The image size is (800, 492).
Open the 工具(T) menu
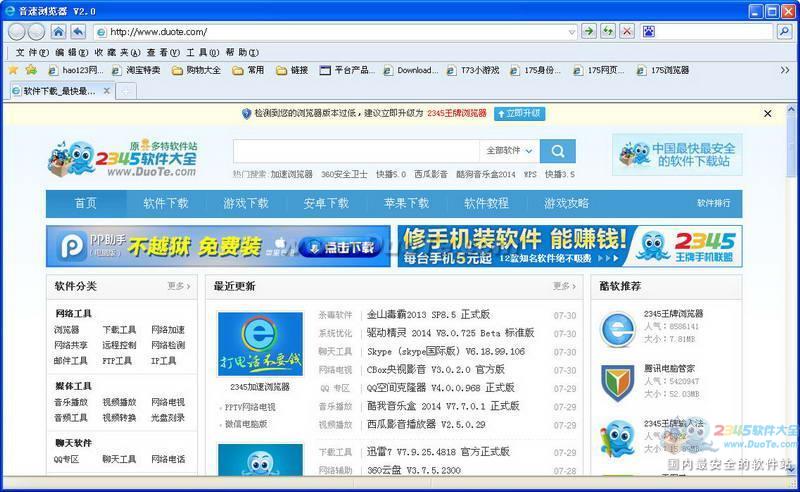203,52
